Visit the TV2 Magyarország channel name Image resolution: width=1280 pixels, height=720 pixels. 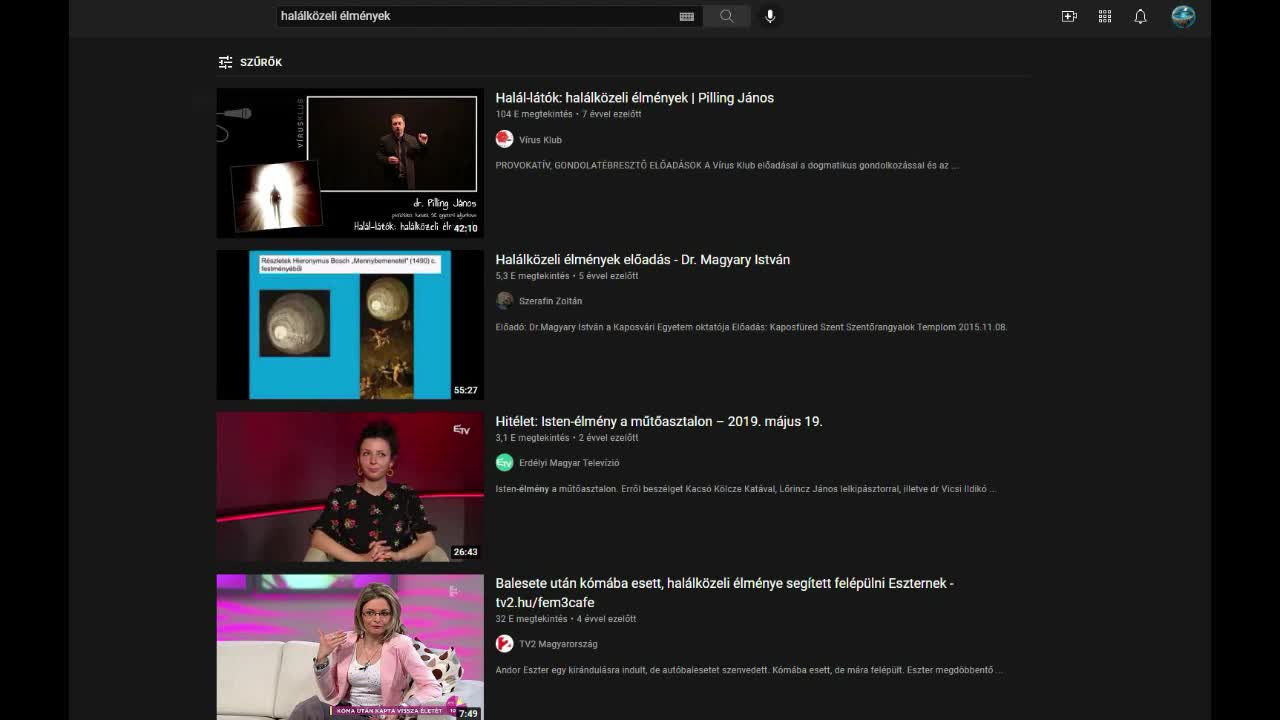coord(558,644)
